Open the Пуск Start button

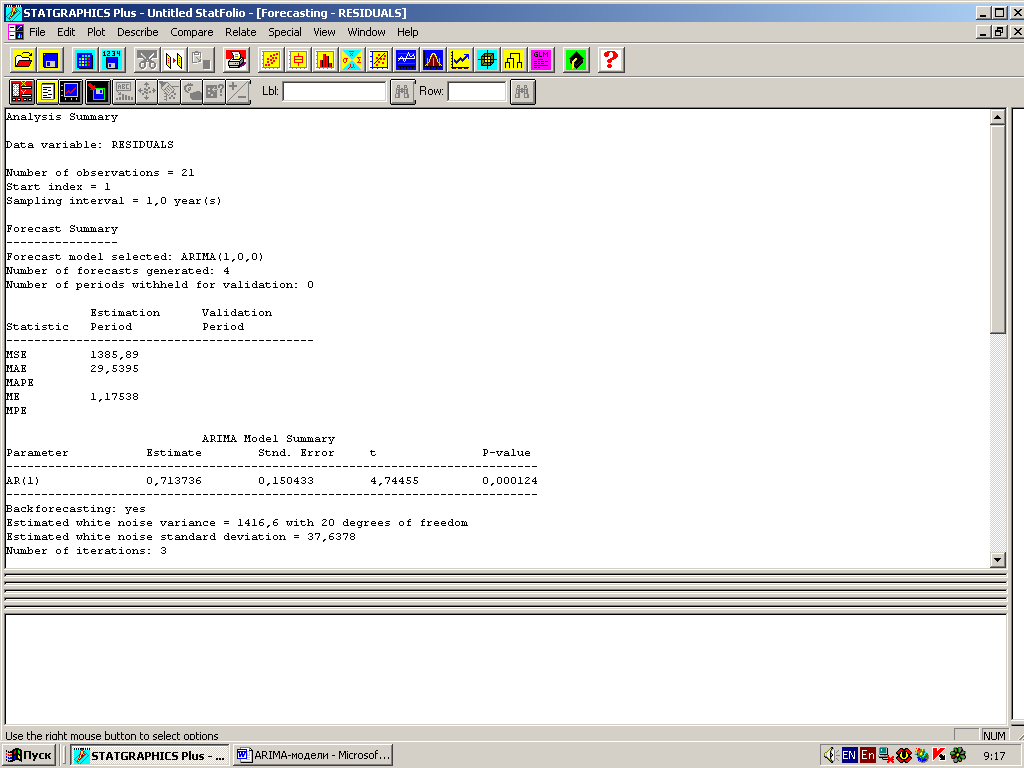30,755
